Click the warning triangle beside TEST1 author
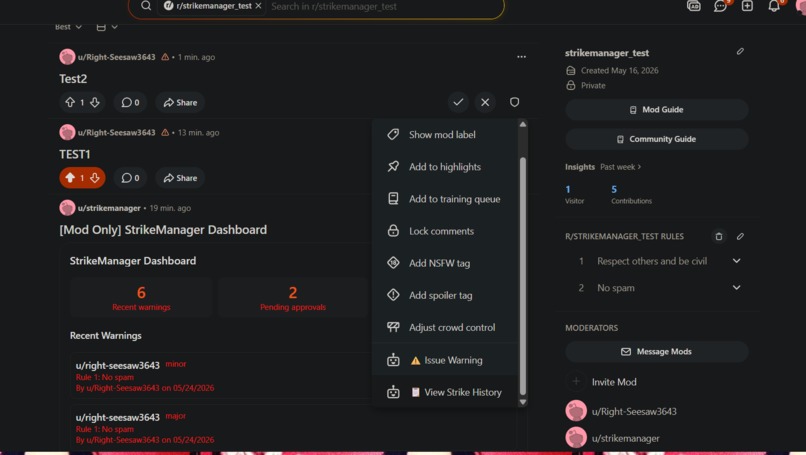 point(165,133)
